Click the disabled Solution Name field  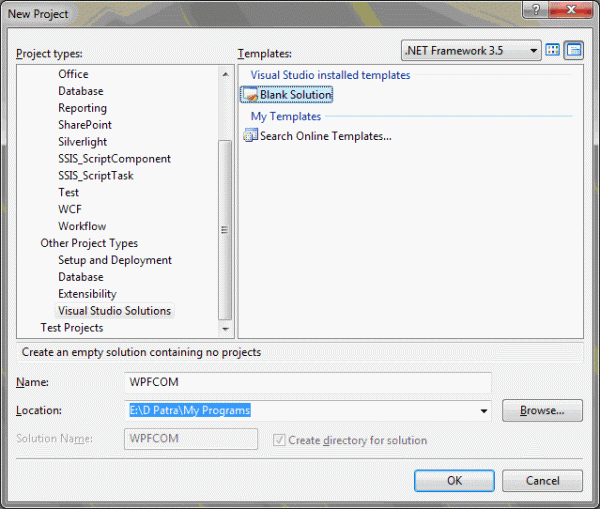click(191, 439)
